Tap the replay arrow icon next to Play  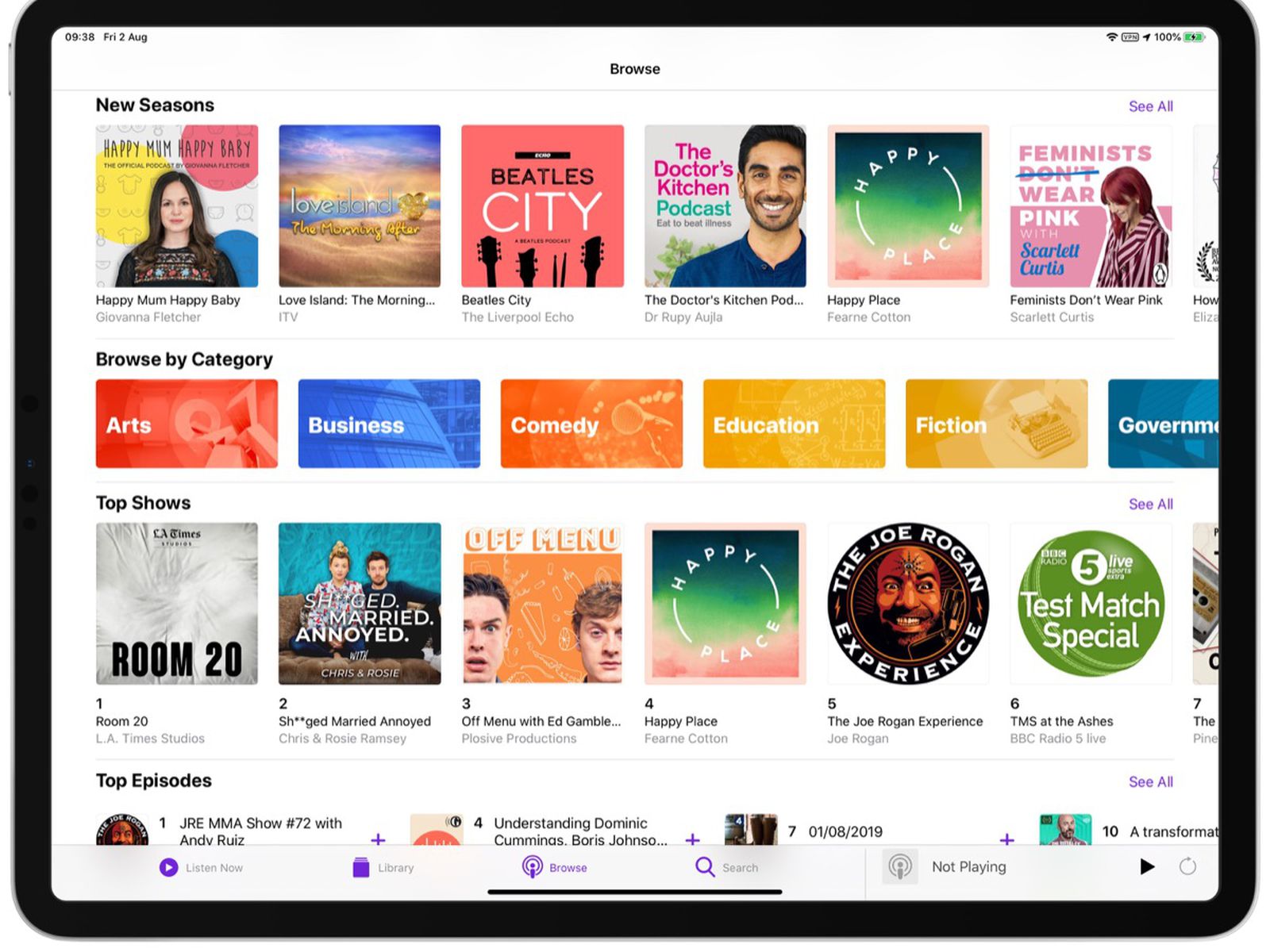click(x=1187, y=867)
